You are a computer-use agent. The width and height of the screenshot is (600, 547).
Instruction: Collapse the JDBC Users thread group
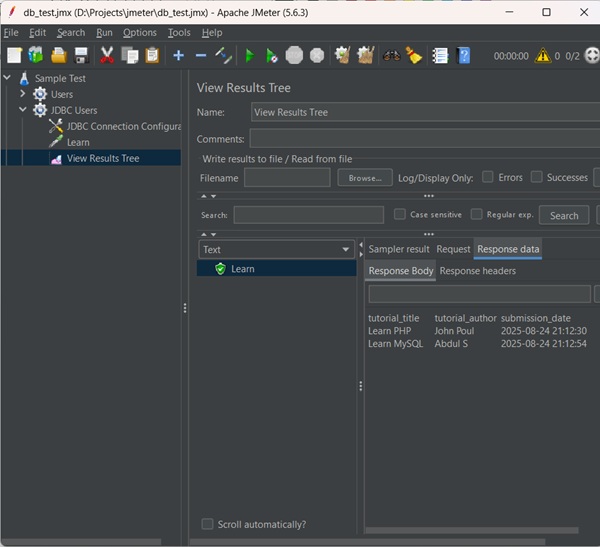tap(23, 109)
